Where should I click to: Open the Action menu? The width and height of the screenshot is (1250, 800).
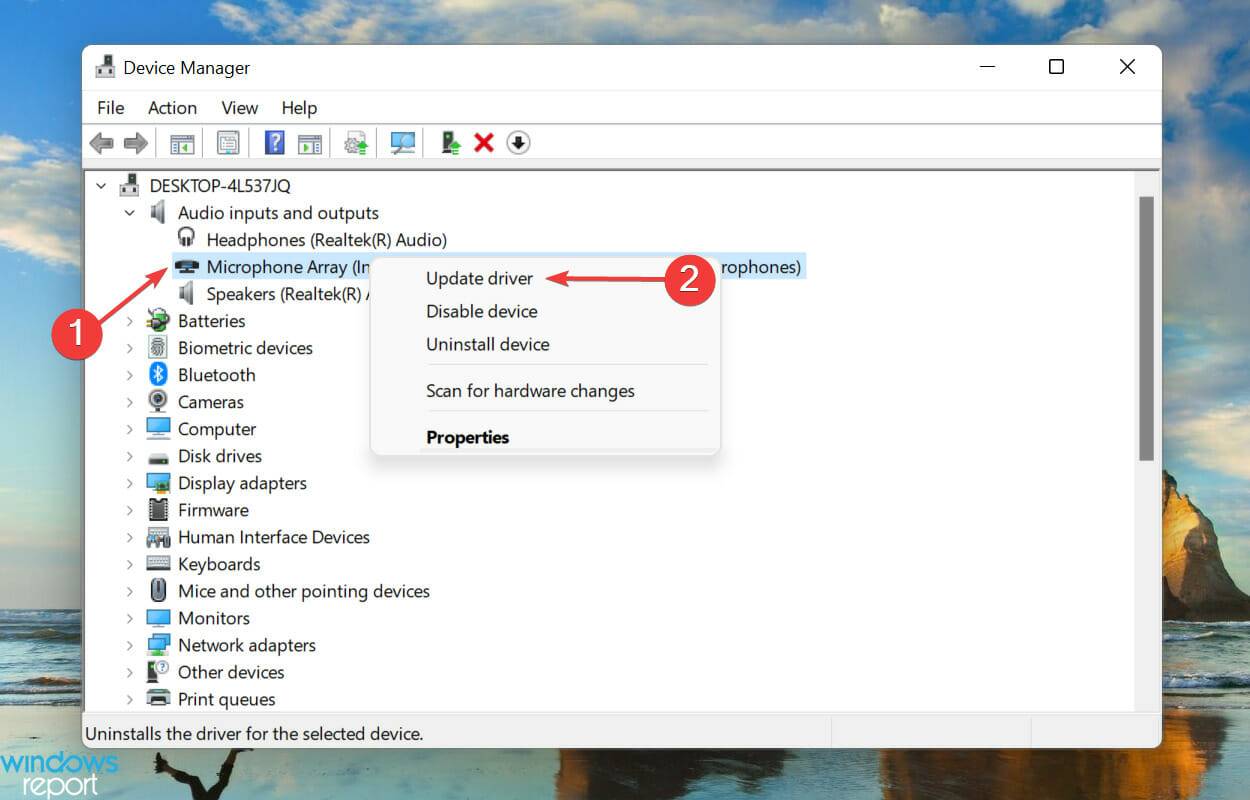(x=171, y=108)
